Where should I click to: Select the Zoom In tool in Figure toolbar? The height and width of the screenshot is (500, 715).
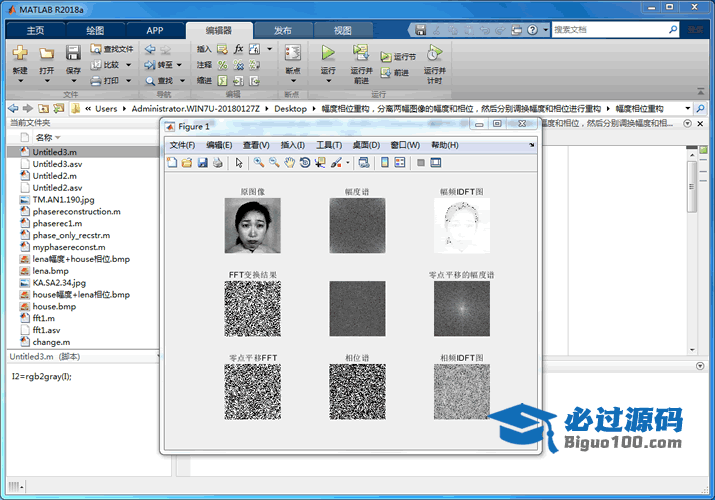click(x=259, y=162)
